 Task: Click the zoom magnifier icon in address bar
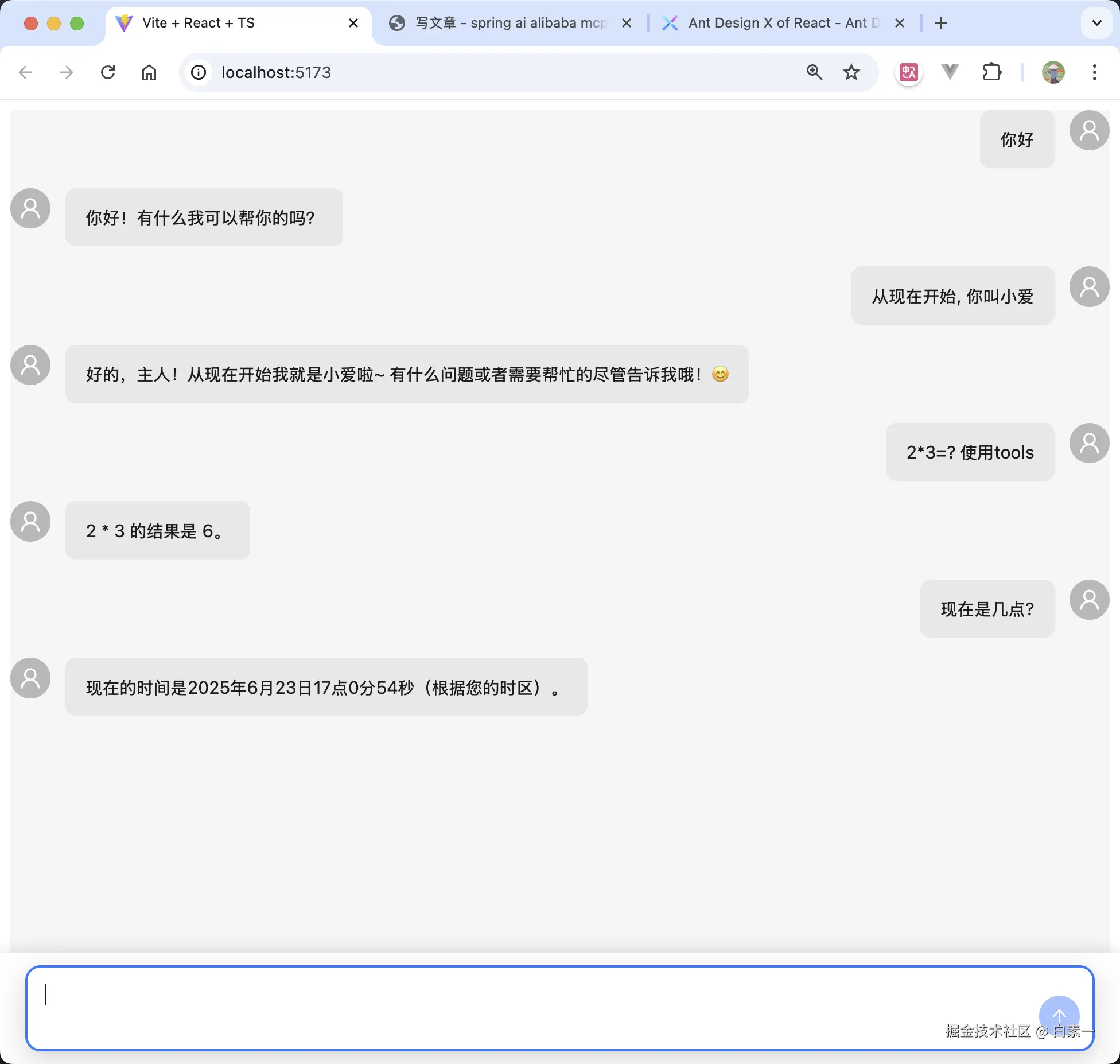(x=814, y=72)
